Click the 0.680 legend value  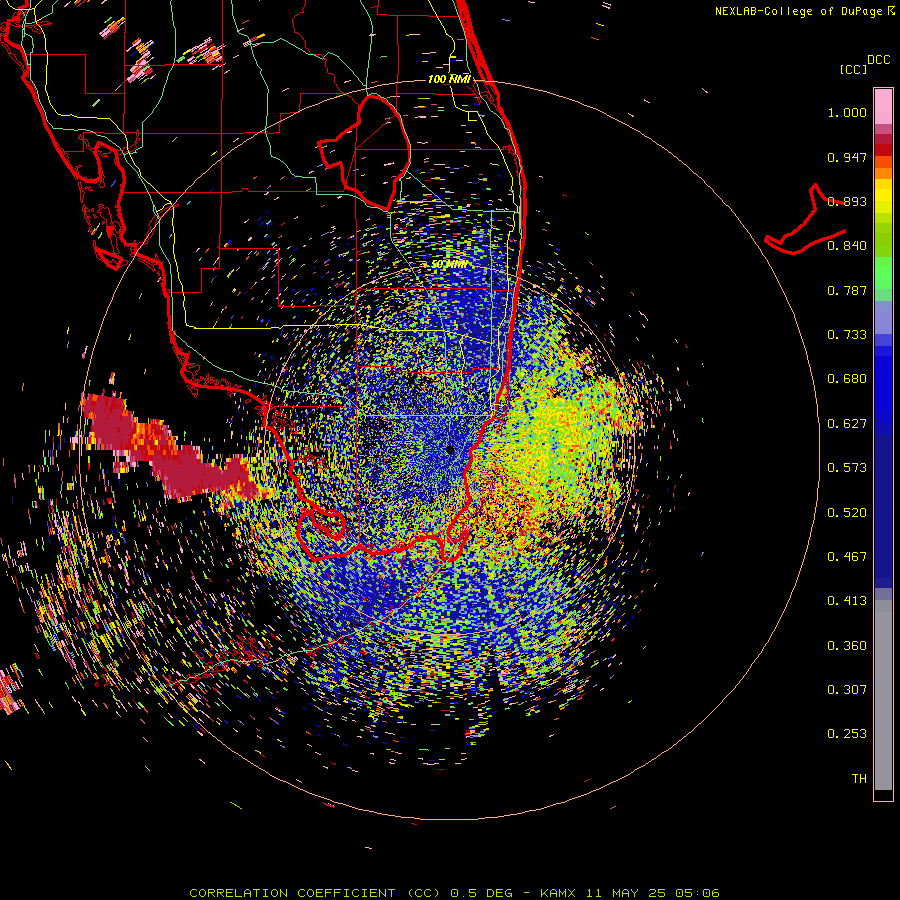tap(847, 379)
